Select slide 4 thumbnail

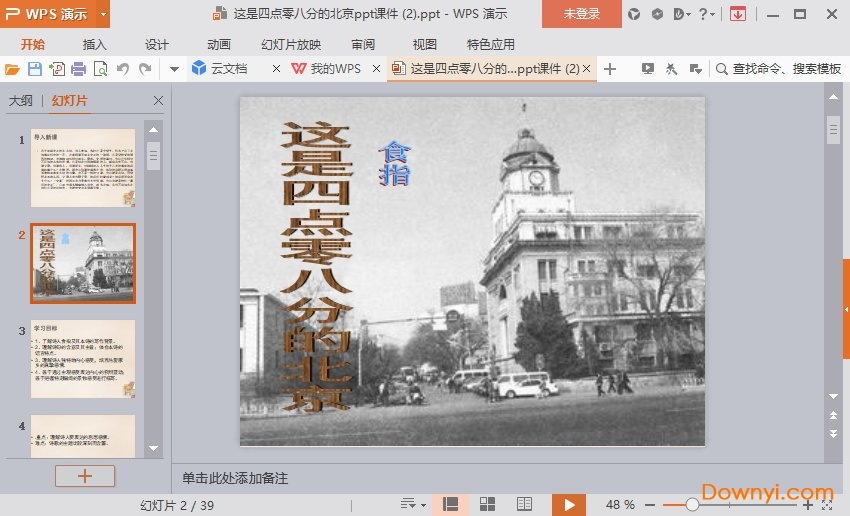[x=83, y=436]
